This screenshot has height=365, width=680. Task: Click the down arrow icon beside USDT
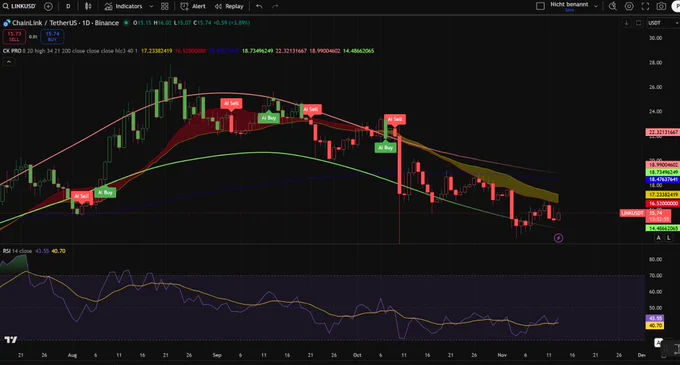[x=626, y=23]
